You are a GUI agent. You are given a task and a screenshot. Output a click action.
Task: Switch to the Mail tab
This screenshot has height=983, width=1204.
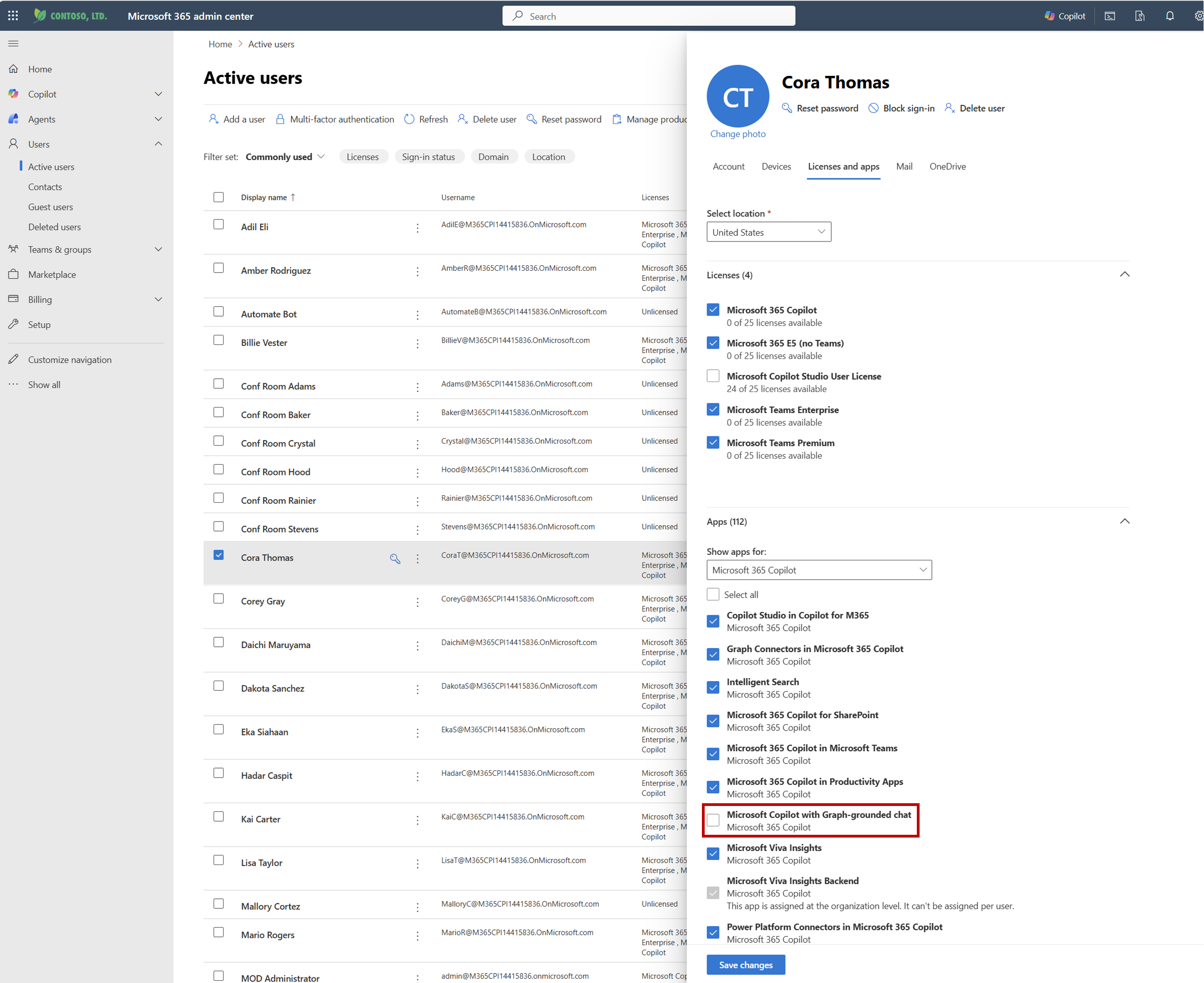tap(904, 167)
